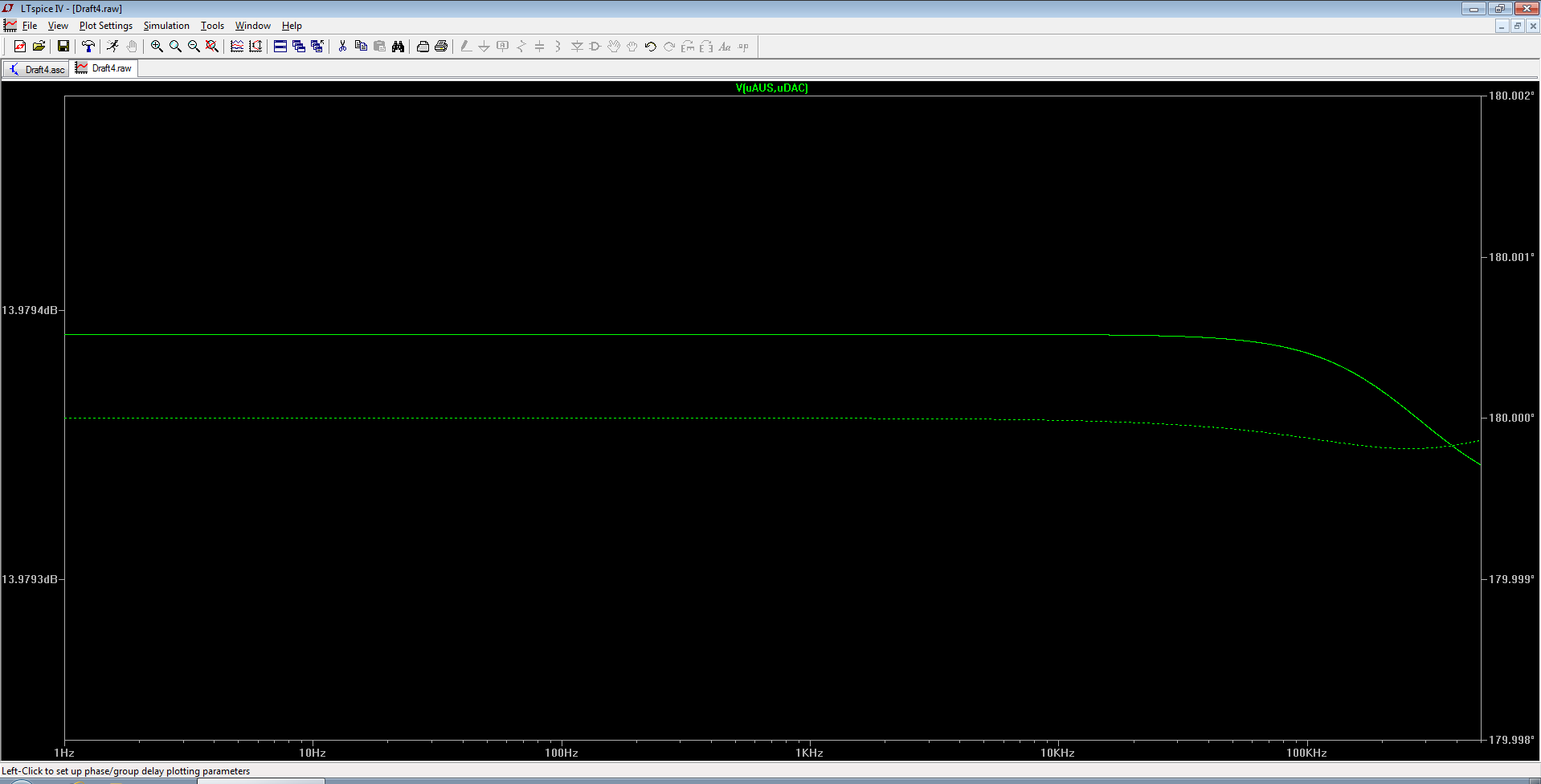The height and width of the screenshot is (784, 1541).
Task: Click the Cut scissors icon
Action: pyautogui.click(x=342, y=47)
